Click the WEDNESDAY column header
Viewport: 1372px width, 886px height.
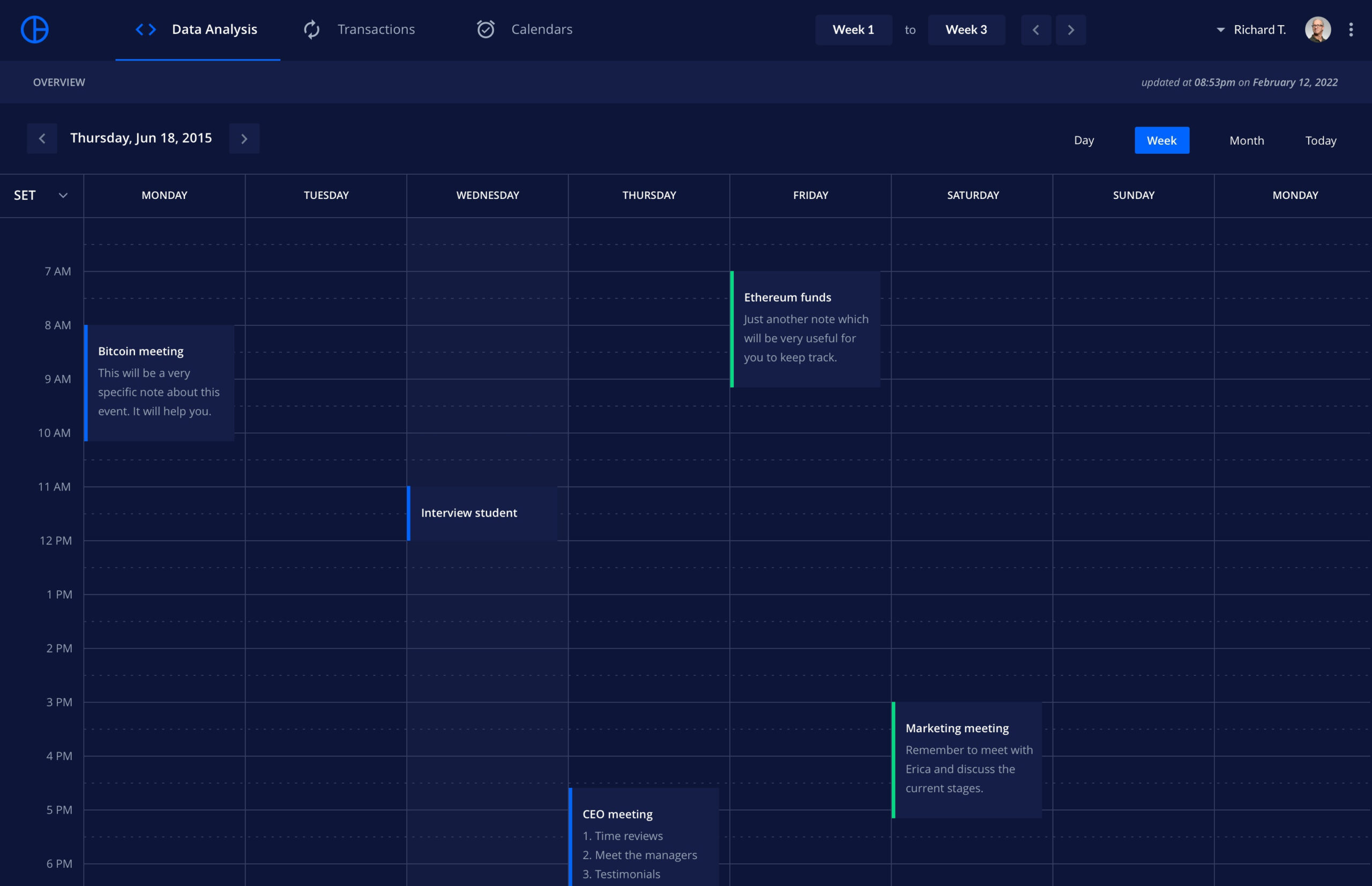click(488, 196)
